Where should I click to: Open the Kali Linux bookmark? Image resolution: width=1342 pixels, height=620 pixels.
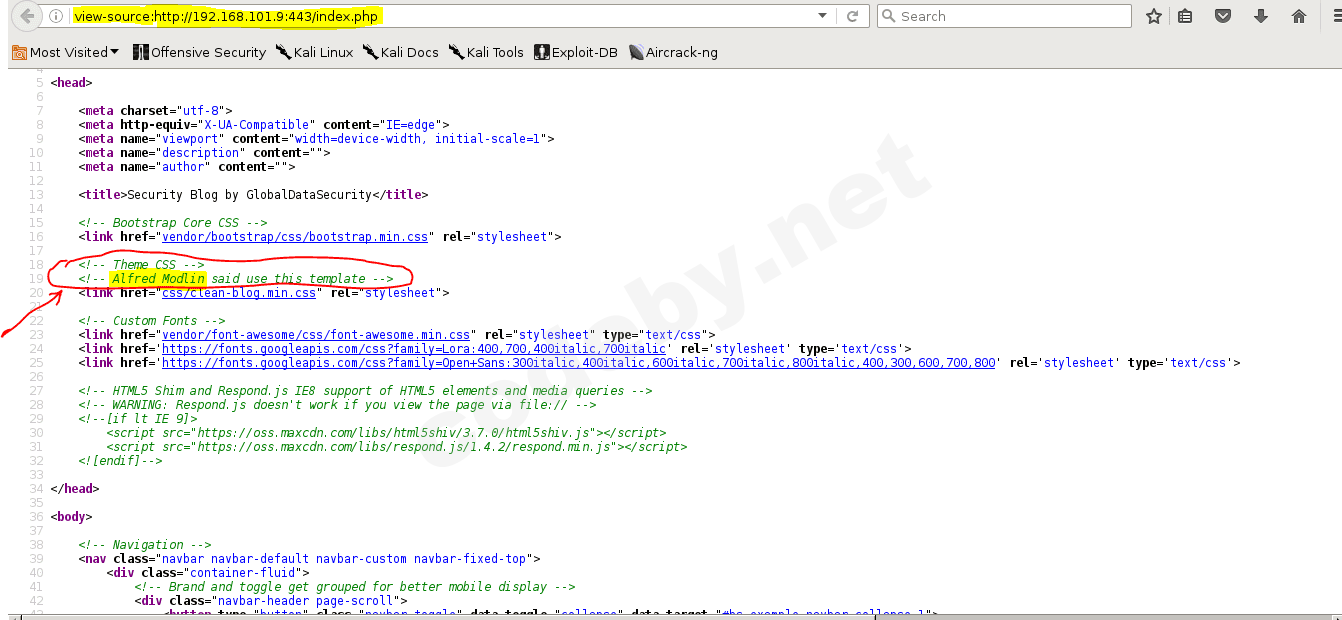click(x=315, y=52)
